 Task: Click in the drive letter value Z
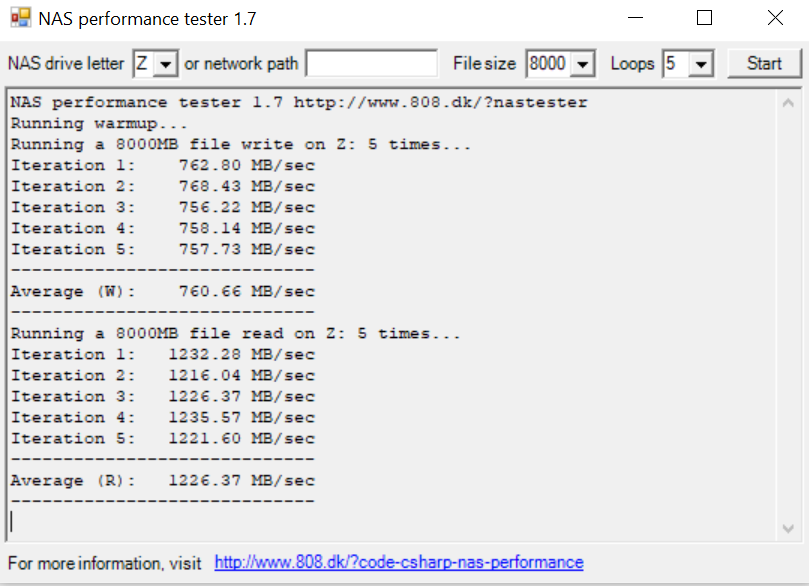142,63
